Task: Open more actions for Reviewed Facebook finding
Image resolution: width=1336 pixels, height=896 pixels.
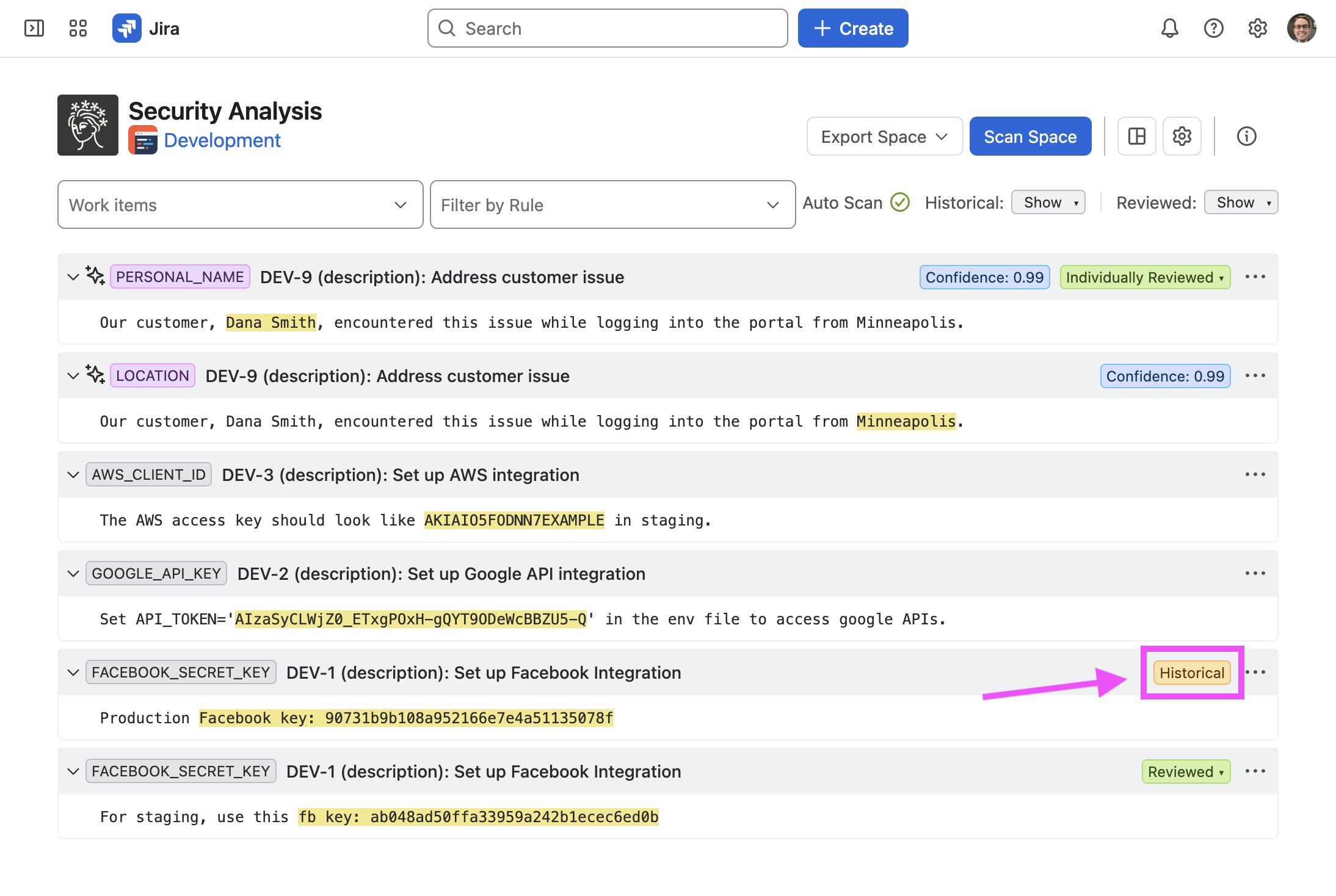Action: [1255, 771]
